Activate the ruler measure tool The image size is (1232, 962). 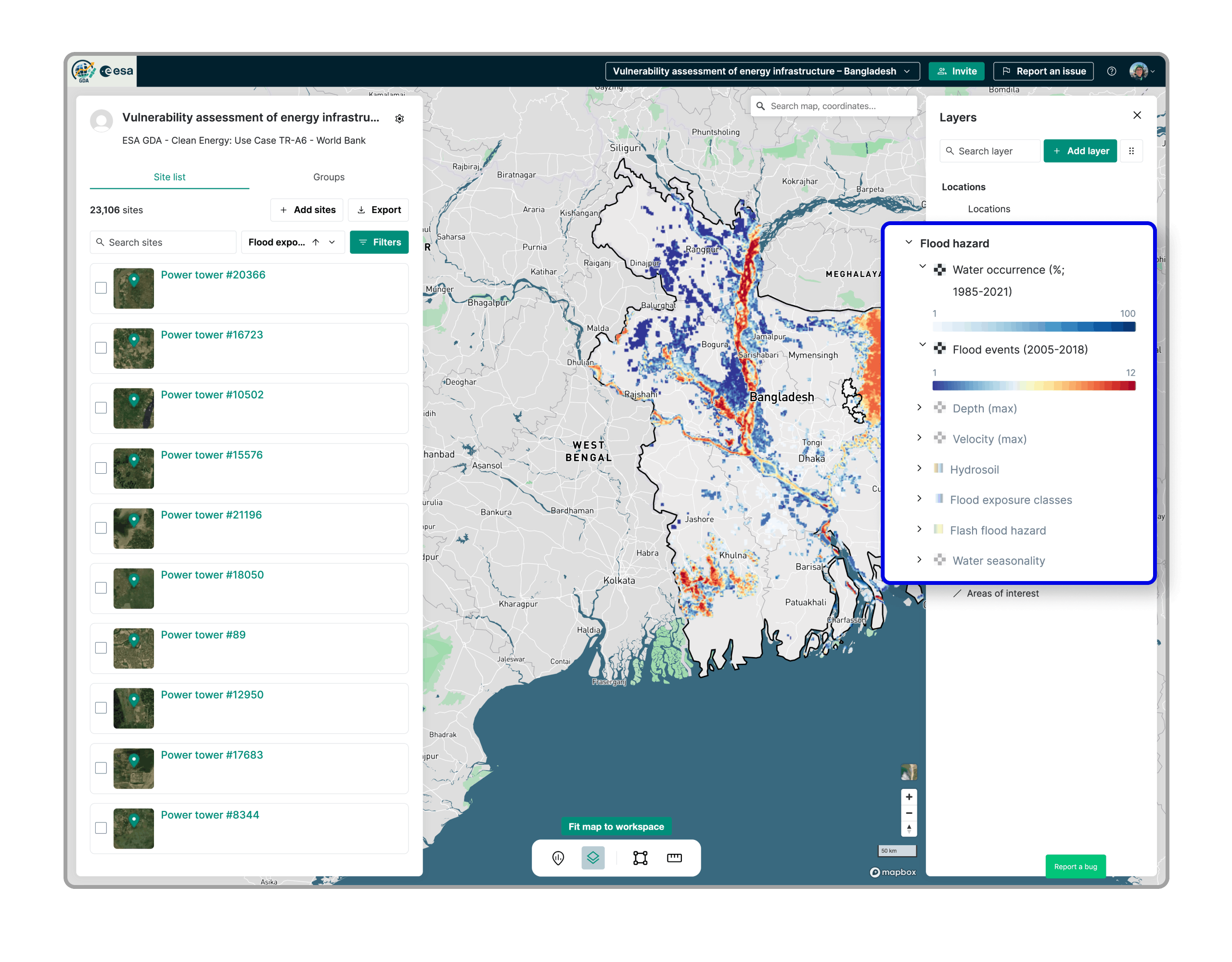674,858
